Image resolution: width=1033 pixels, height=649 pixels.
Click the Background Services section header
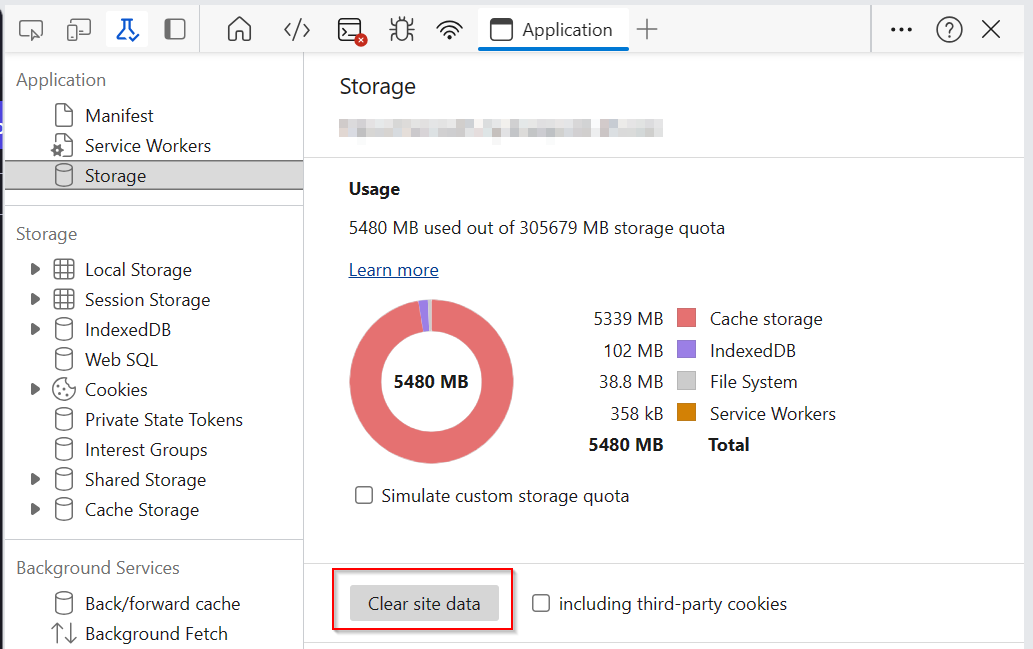tap(98, 568)
